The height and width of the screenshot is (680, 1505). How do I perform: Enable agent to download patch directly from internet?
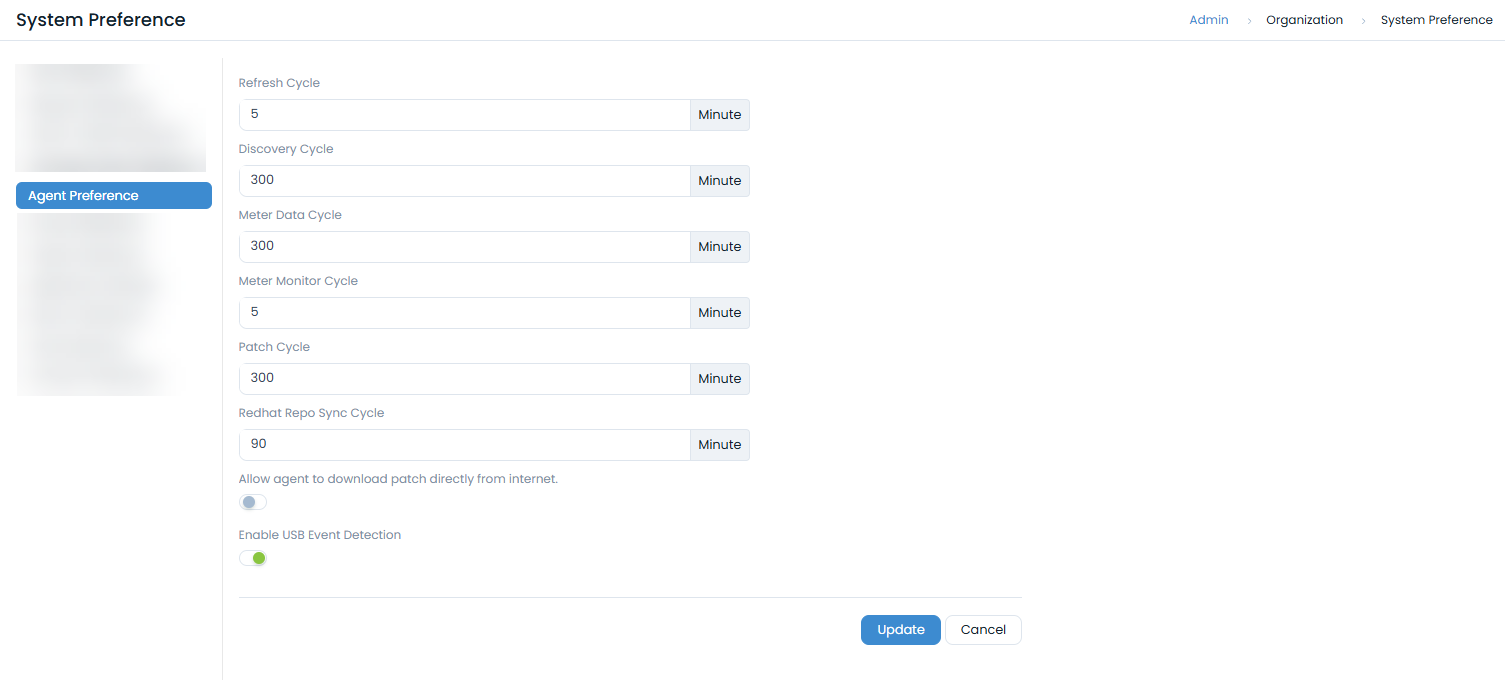pos(252,501)
